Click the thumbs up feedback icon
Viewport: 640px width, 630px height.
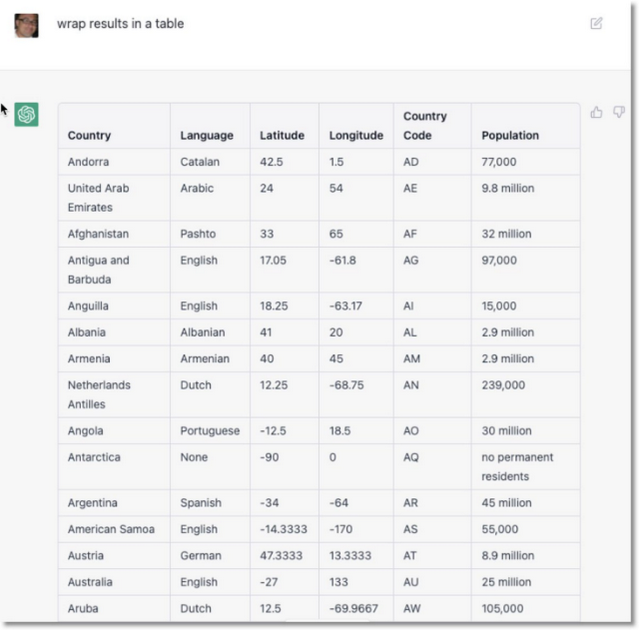click(x=596, y=112)
